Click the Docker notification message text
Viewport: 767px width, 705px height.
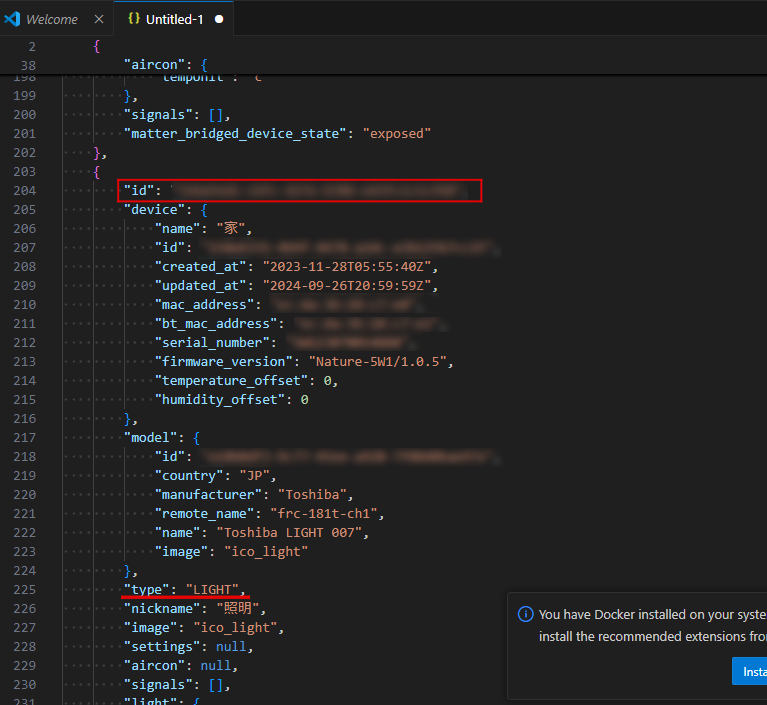click(x=653, y=625)
